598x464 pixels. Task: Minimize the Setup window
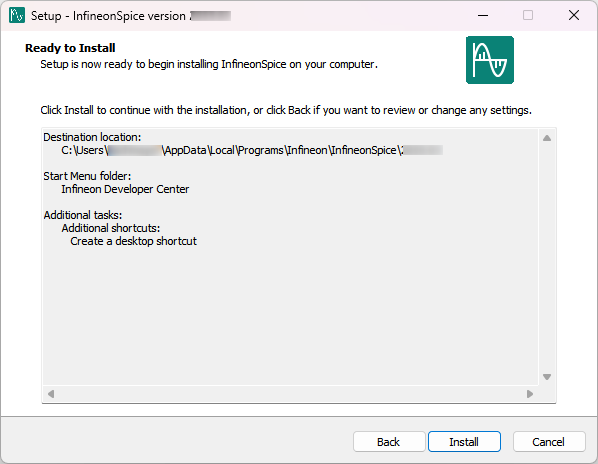point(483,16)
